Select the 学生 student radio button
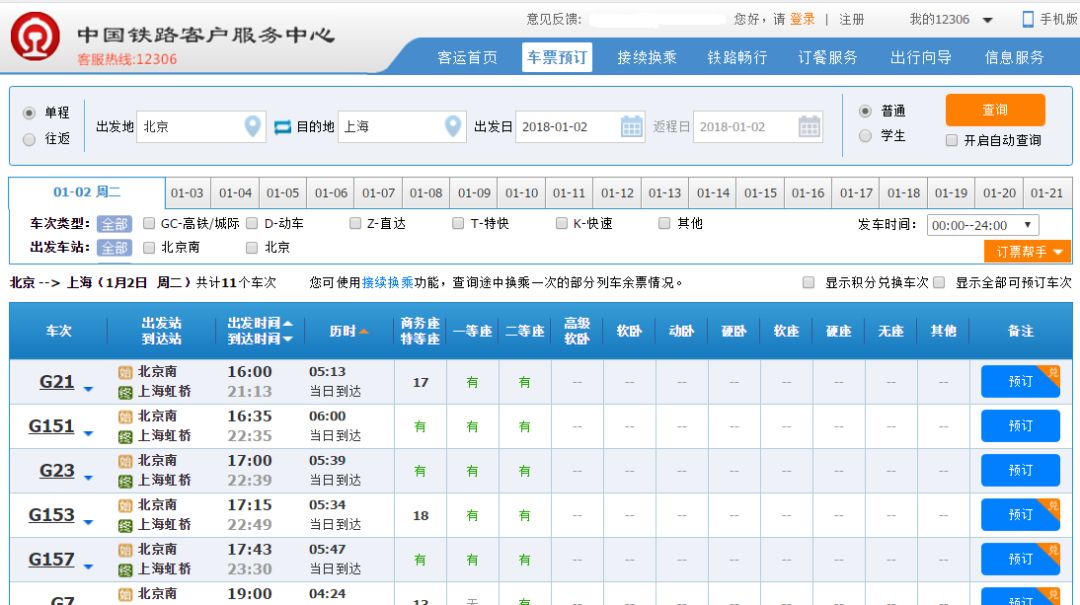The height and width of the screenshot is (605, 1080). [x=866, y=138]
